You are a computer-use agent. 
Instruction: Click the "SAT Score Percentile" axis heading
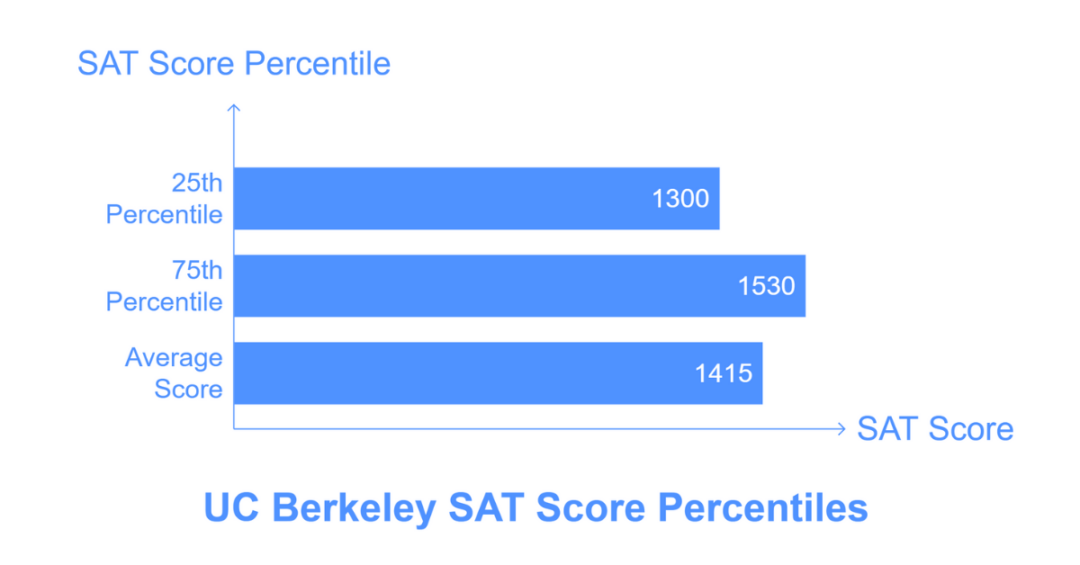point(234,64)
